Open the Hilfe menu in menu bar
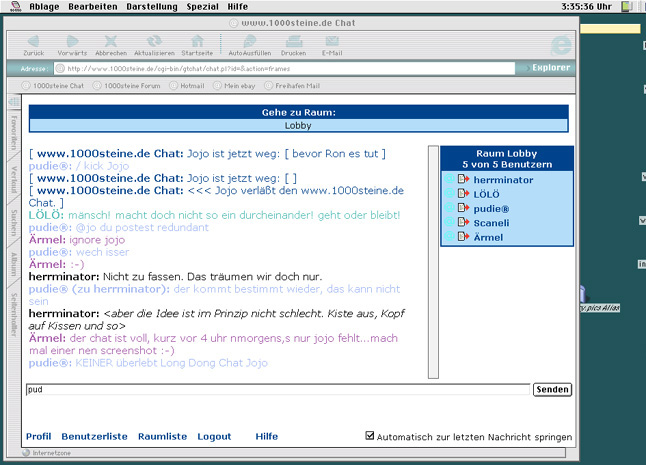 coord(238,7)
